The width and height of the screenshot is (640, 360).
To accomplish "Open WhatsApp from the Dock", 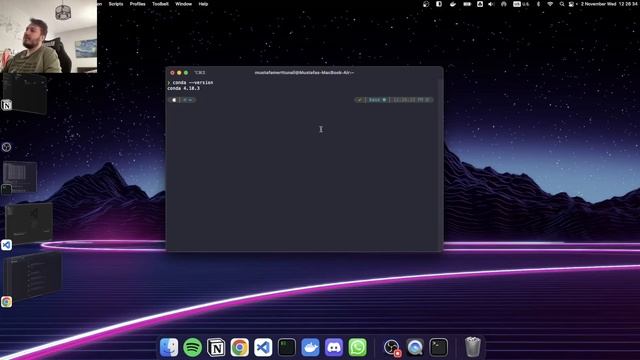I will pyautogui.click(x=358, y=347).
